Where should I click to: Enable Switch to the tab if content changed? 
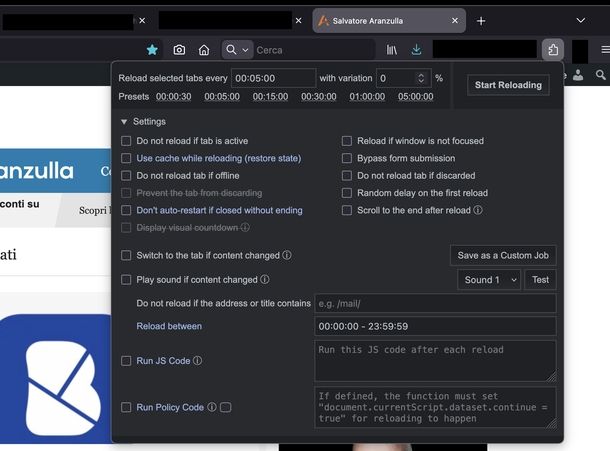(x=126, y=255)
